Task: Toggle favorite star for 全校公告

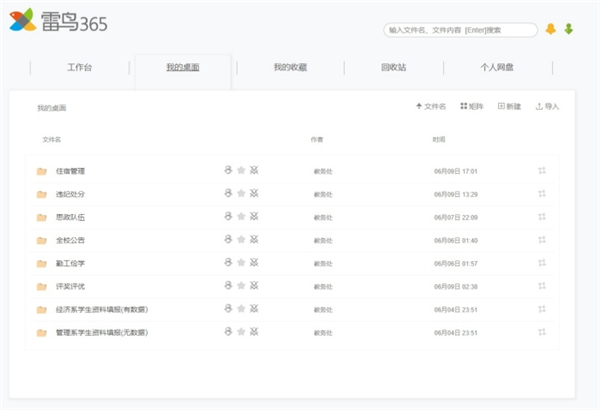Action: click(x=241, y=239)
